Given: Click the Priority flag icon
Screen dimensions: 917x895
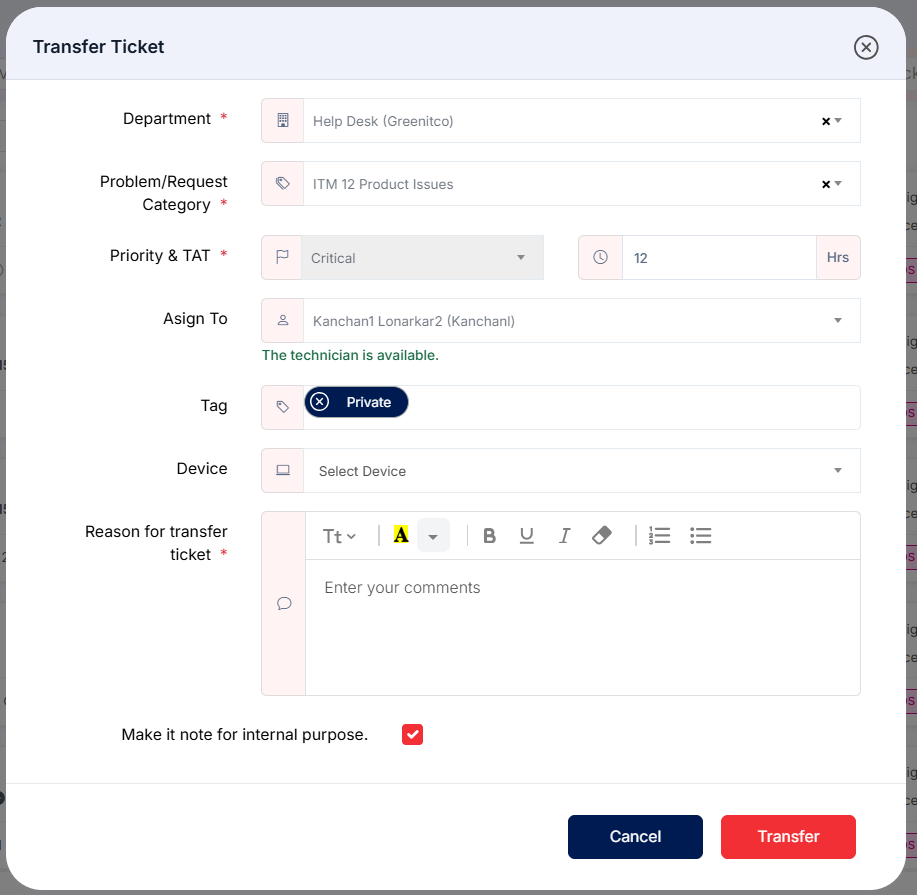Looking at the screenshot, I should click(282, 257).
